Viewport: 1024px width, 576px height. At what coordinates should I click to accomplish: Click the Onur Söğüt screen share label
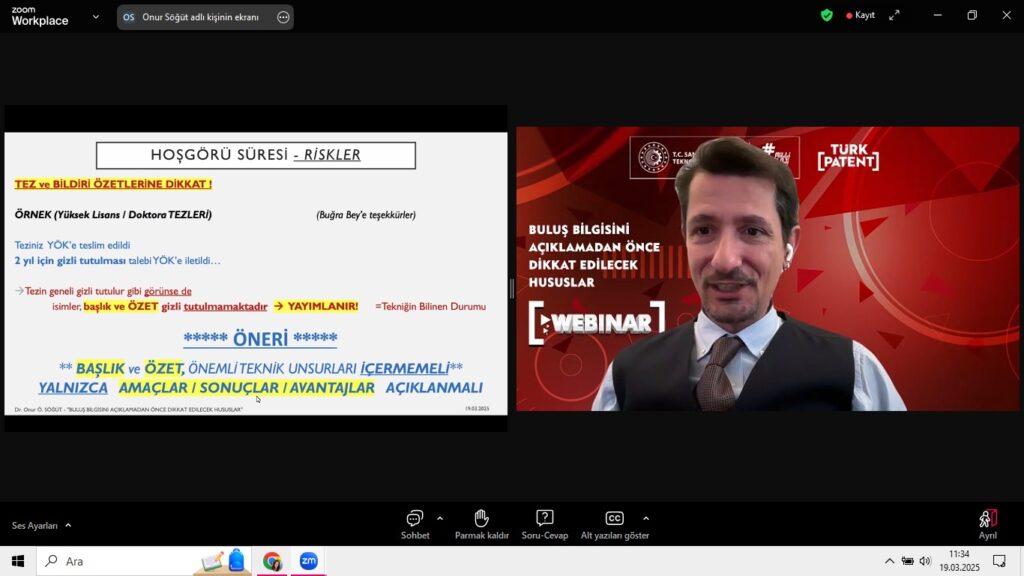pos(200,18)
